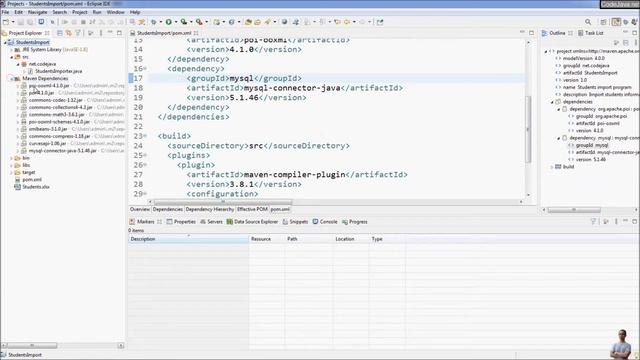Switch to the Overview editor tab
Viewport: 640px width, 360px height.
(x=140, y=209)
